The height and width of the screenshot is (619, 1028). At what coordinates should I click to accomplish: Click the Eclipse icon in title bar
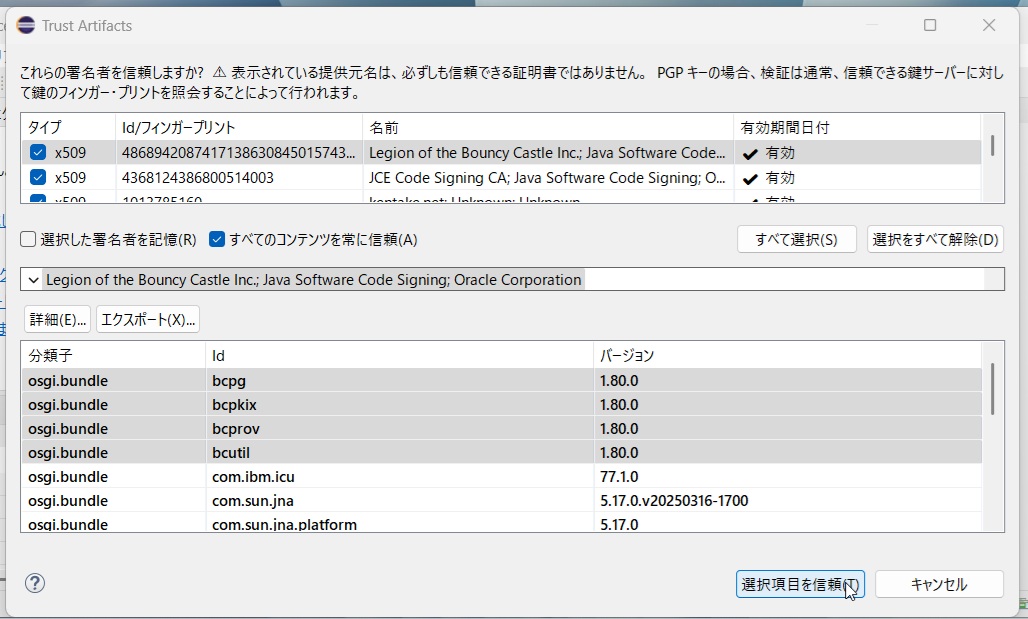click(x=26, y=25)
